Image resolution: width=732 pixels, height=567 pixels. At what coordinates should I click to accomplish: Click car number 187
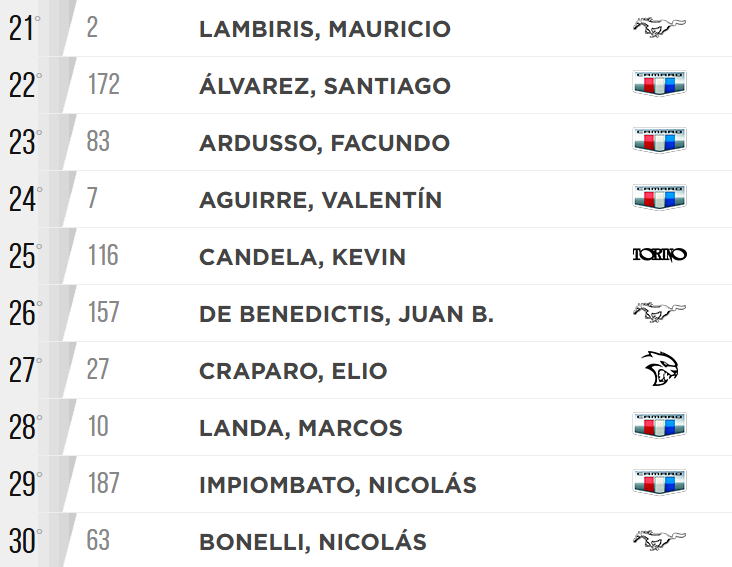pyautogui.click(x=103, y=485)
